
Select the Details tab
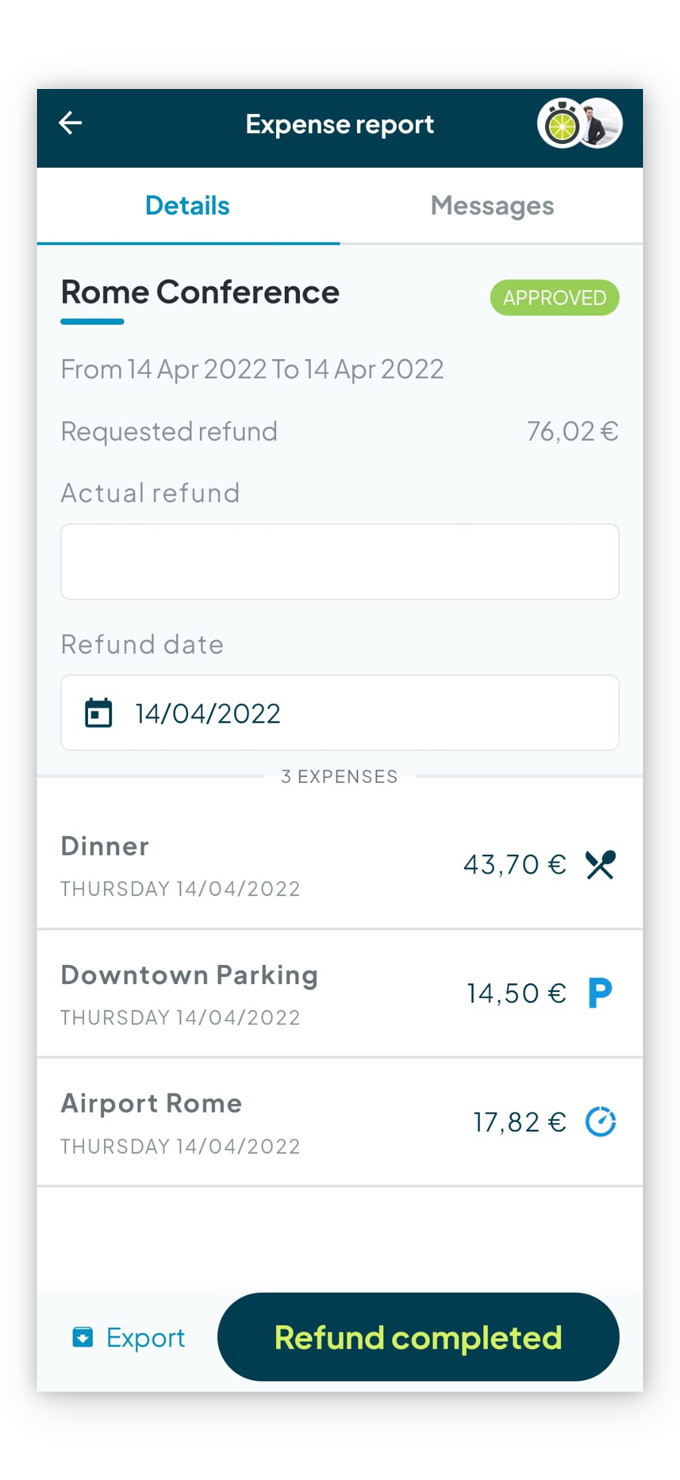tap(187, 205)
